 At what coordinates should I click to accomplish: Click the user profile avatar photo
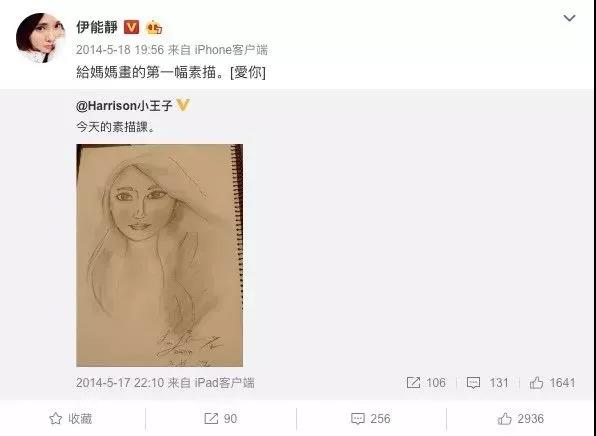(x=40, y=37)
